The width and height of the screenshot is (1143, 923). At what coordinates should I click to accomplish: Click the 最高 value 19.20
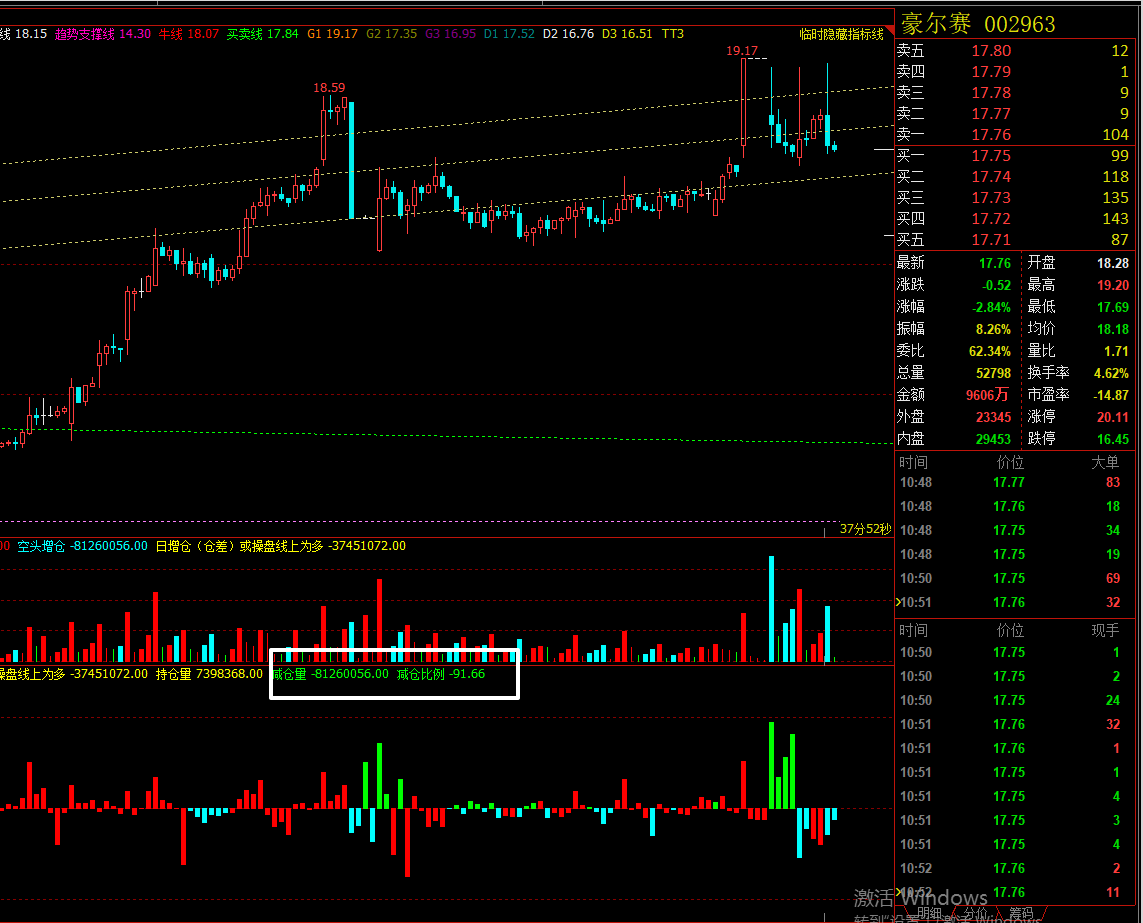tap(1113, 285)
